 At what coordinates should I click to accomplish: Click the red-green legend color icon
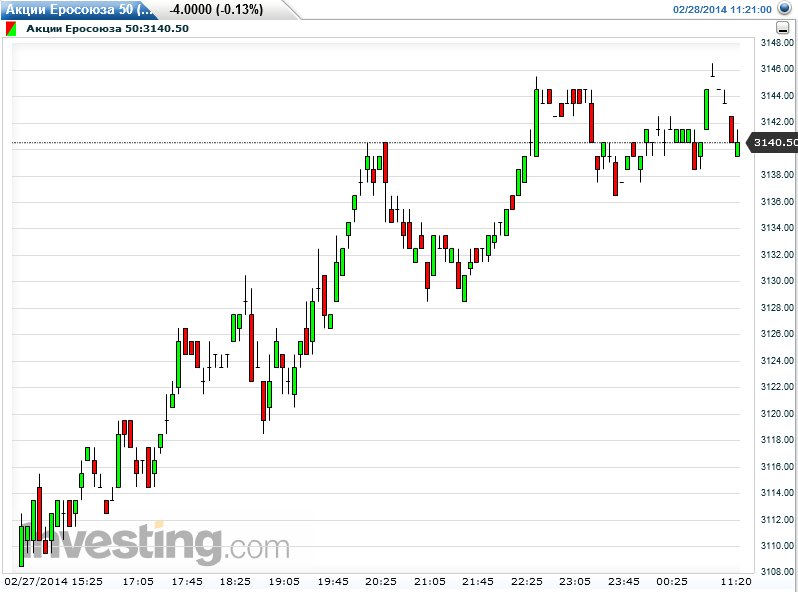(11, 29)
